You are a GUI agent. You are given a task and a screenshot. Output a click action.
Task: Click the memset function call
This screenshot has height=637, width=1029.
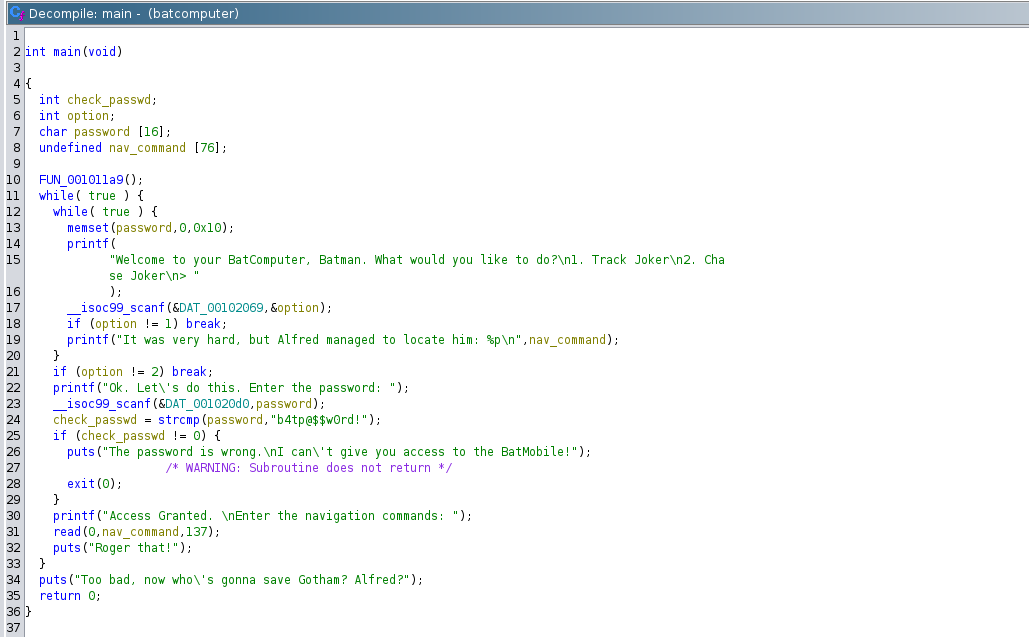pyautogui.click(x=88, y=228)
